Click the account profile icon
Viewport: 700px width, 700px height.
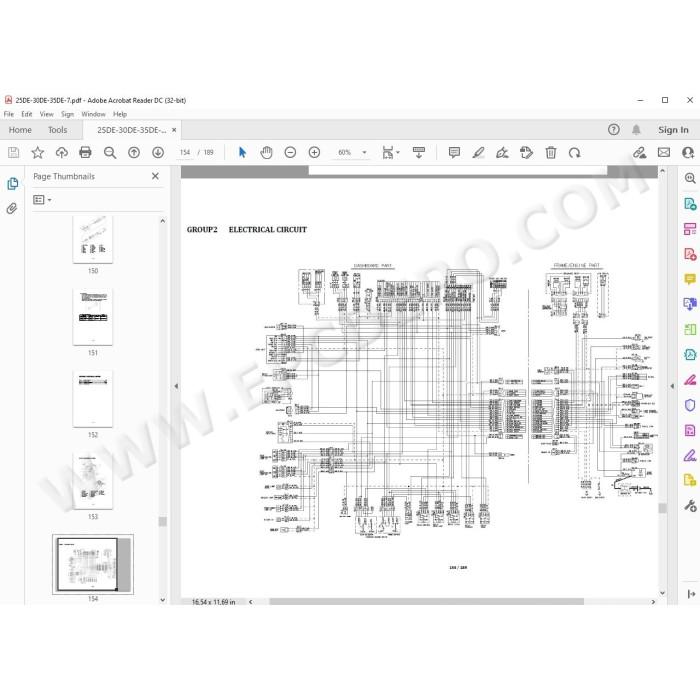coord(688,153)
